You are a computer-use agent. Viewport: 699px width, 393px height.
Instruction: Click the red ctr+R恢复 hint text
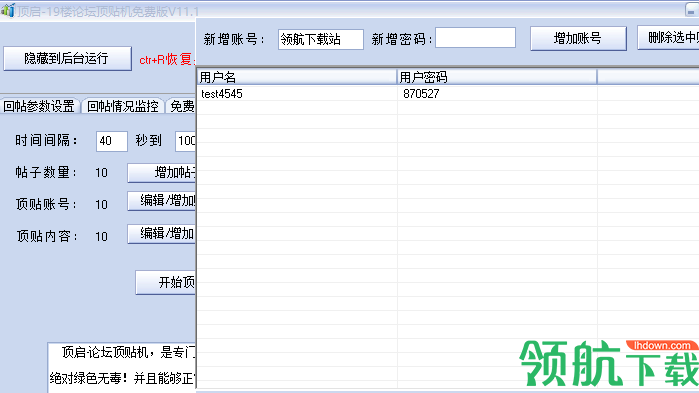tap(167, 59)
